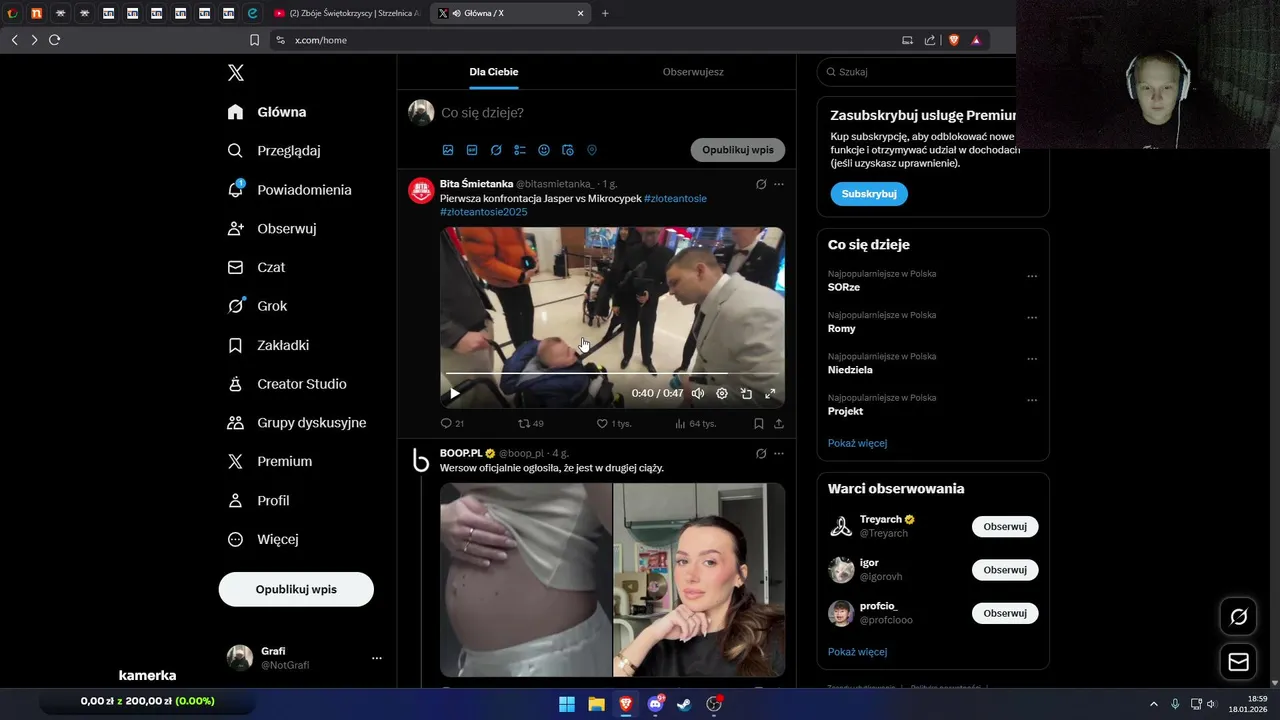
Task: Open Powiadomienia notifications
Action: 290,190
